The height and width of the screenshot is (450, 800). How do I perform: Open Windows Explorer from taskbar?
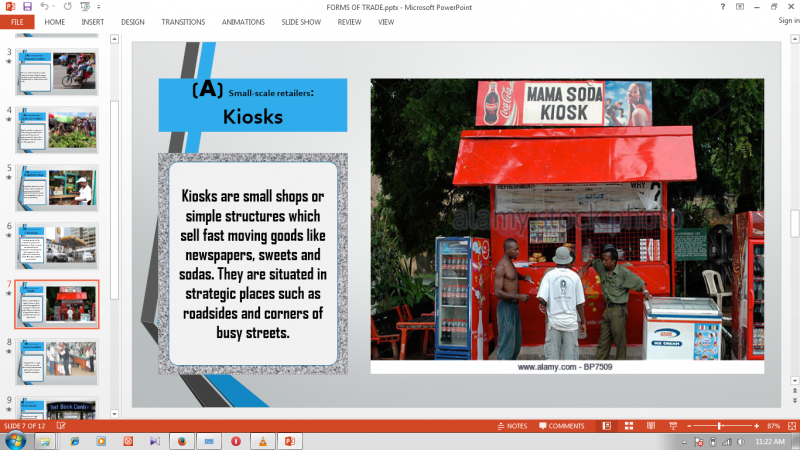pos(45,441)
